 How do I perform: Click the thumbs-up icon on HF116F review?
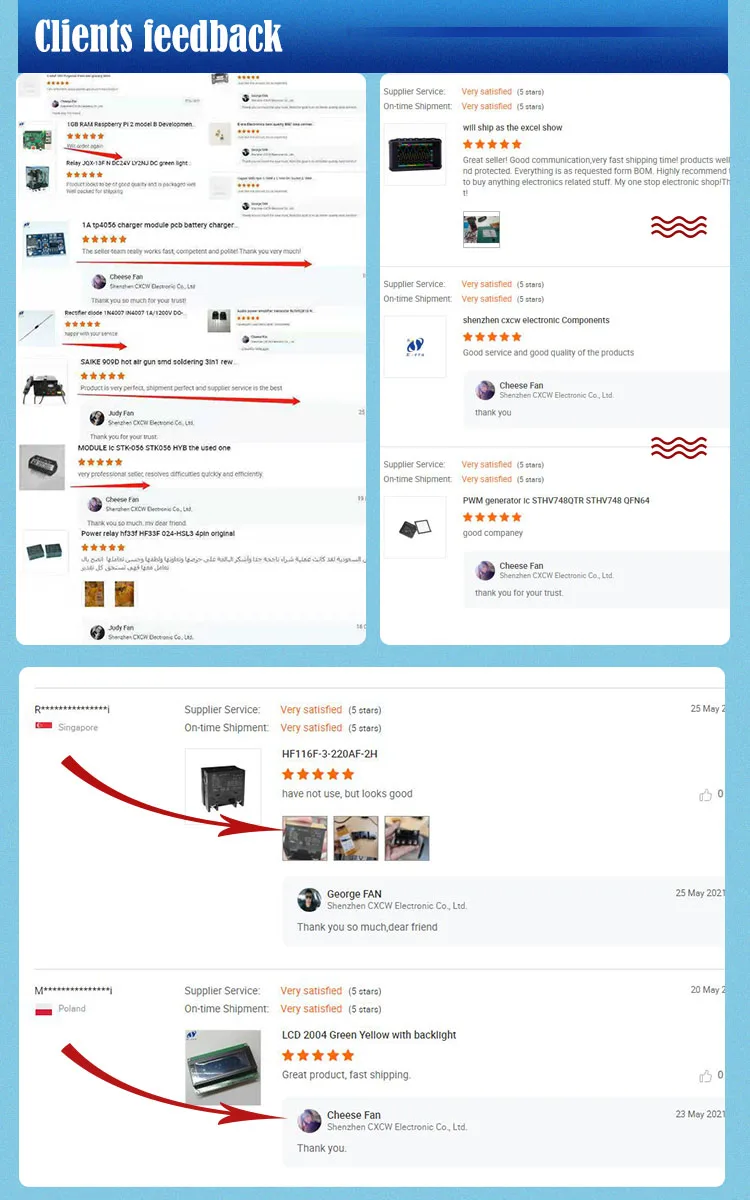pyautogui.click(x=705, y=795)
